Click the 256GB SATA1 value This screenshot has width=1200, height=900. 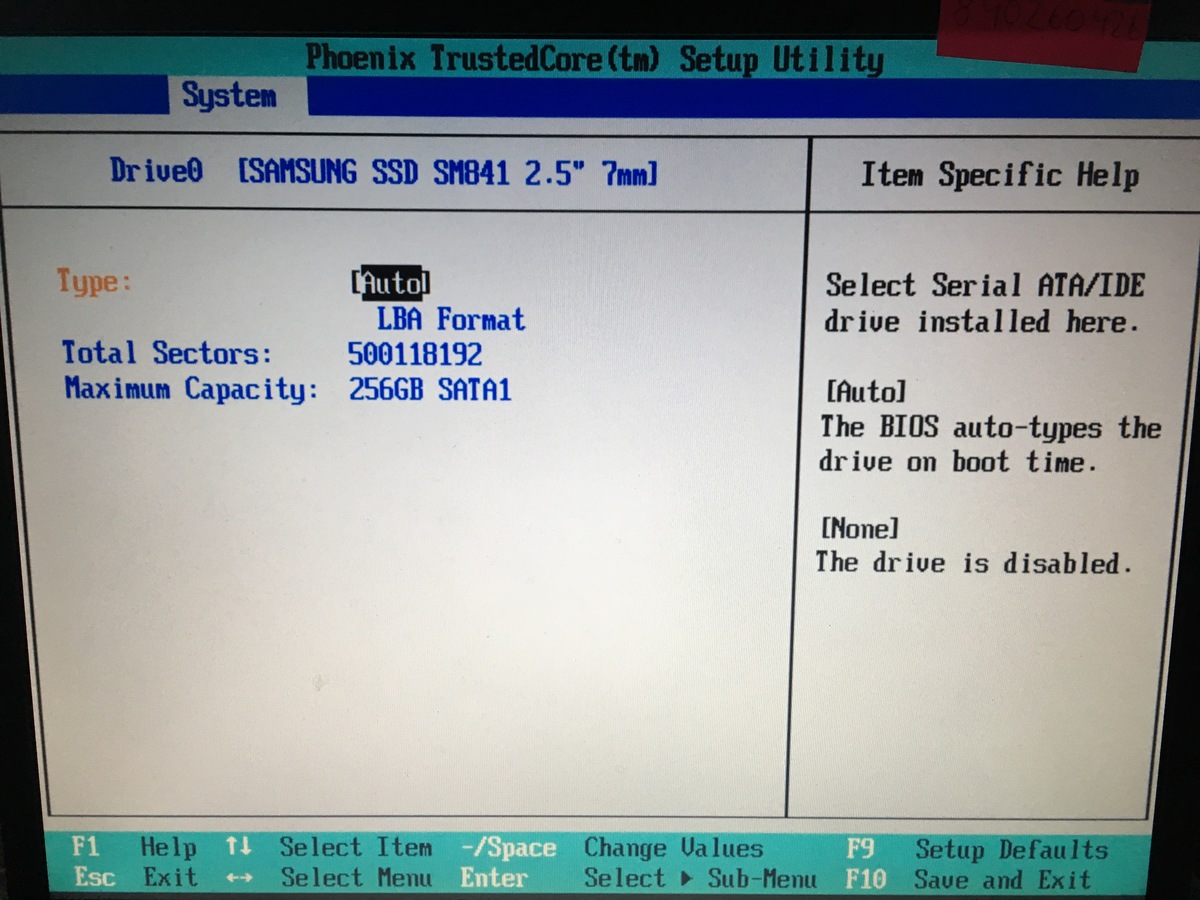pyautogui.click(x=430, y=389)
